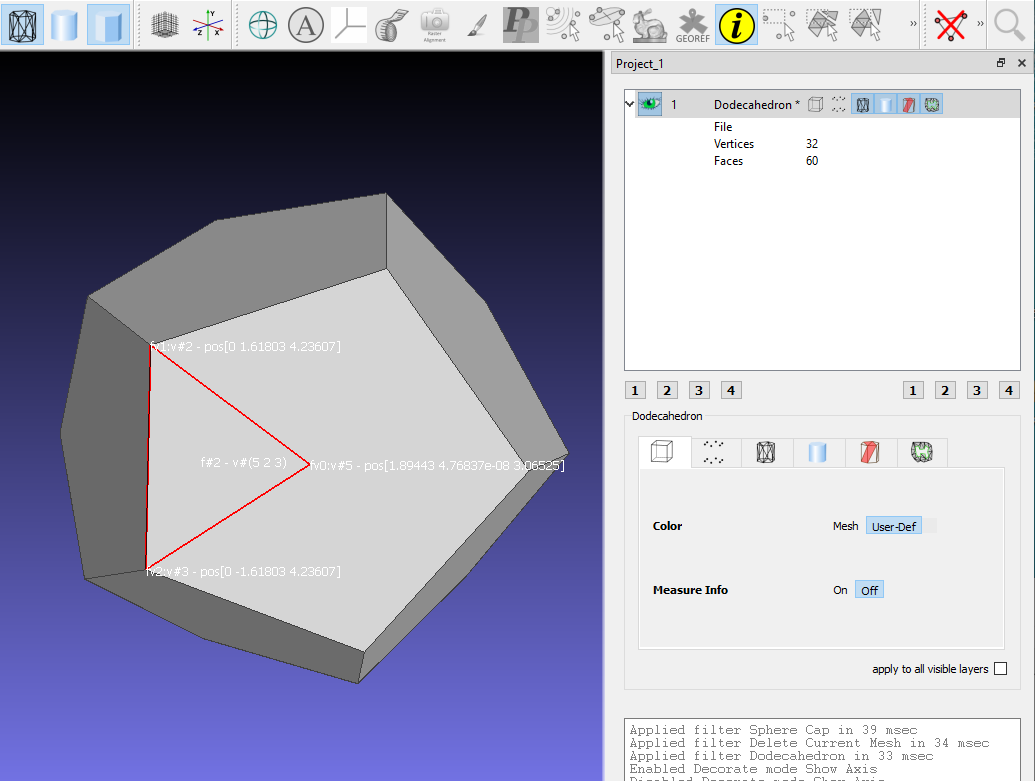Close the Project_1 panel
1035x781 pixels.
[x=1022, y=63]
